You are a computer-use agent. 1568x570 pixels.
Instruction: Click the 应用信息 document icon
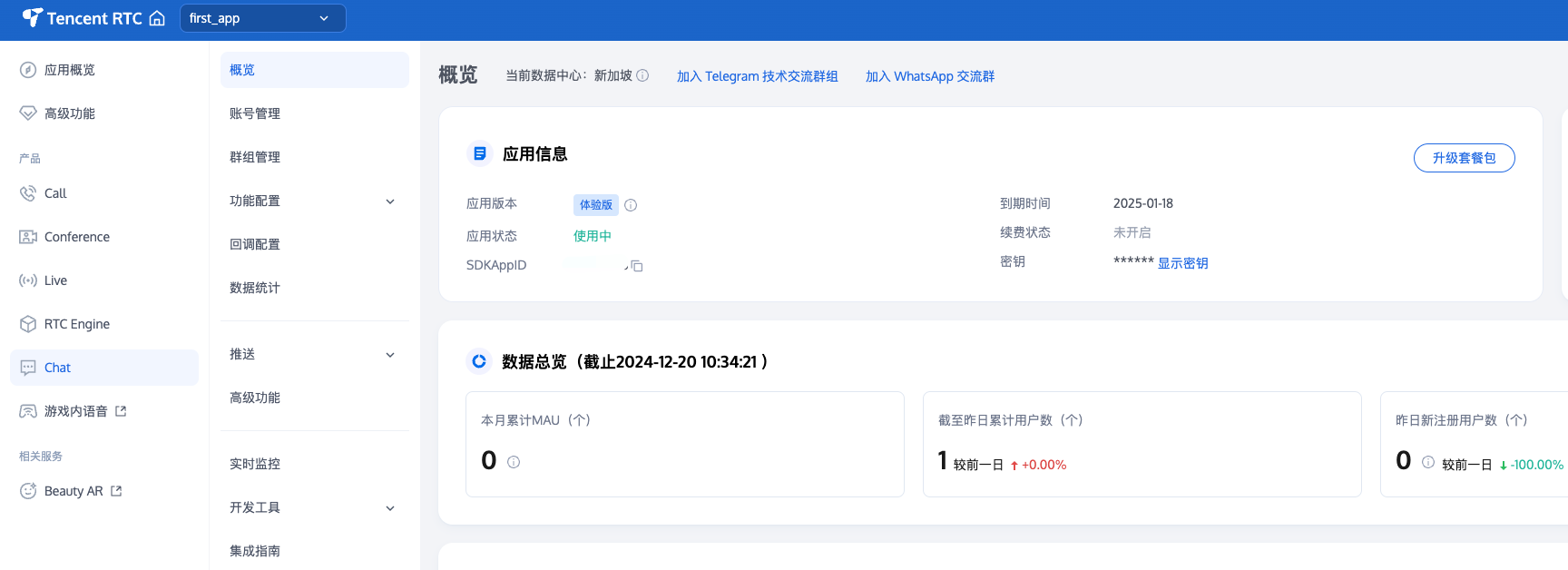(x=480, y=153)
